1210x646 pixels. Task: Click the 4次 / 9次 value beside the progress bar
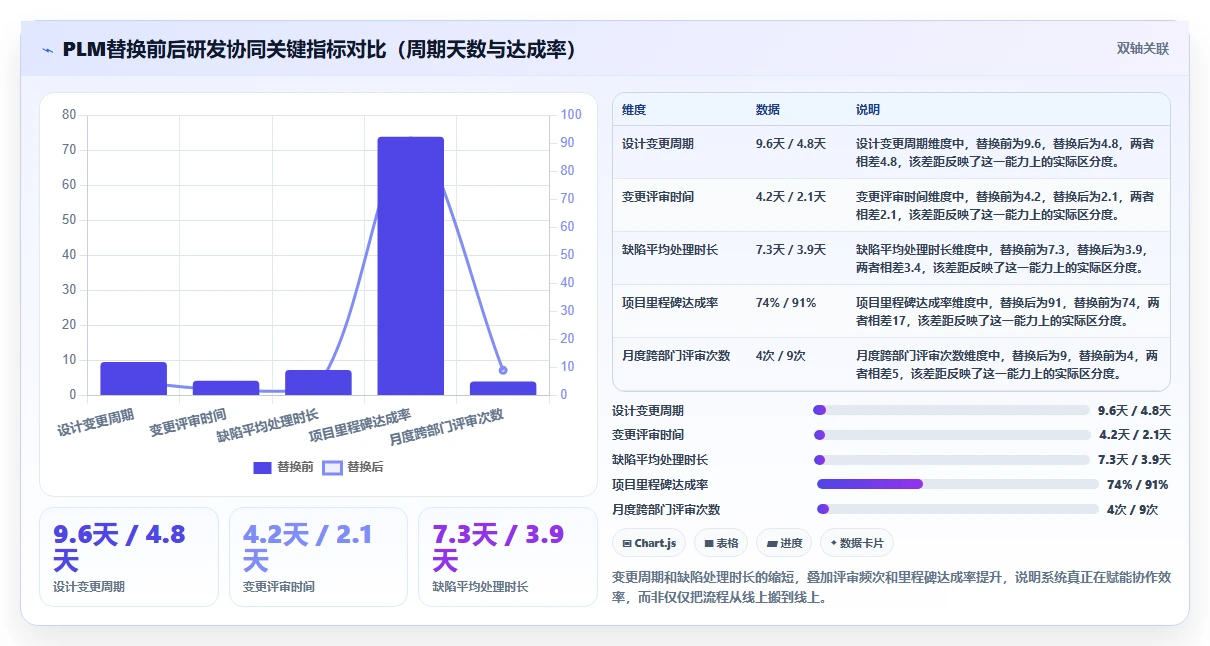click(1132, 509)
